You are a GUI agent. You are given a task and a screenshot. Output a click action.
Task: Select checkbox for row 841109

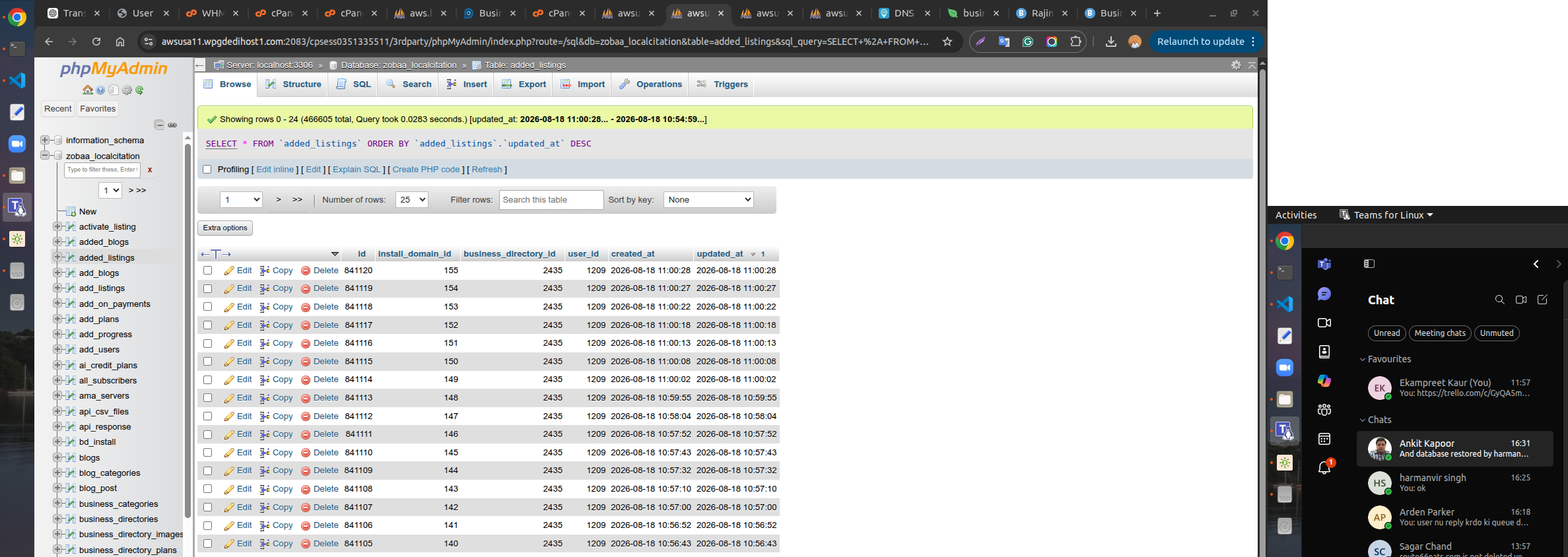click(208, 471)
